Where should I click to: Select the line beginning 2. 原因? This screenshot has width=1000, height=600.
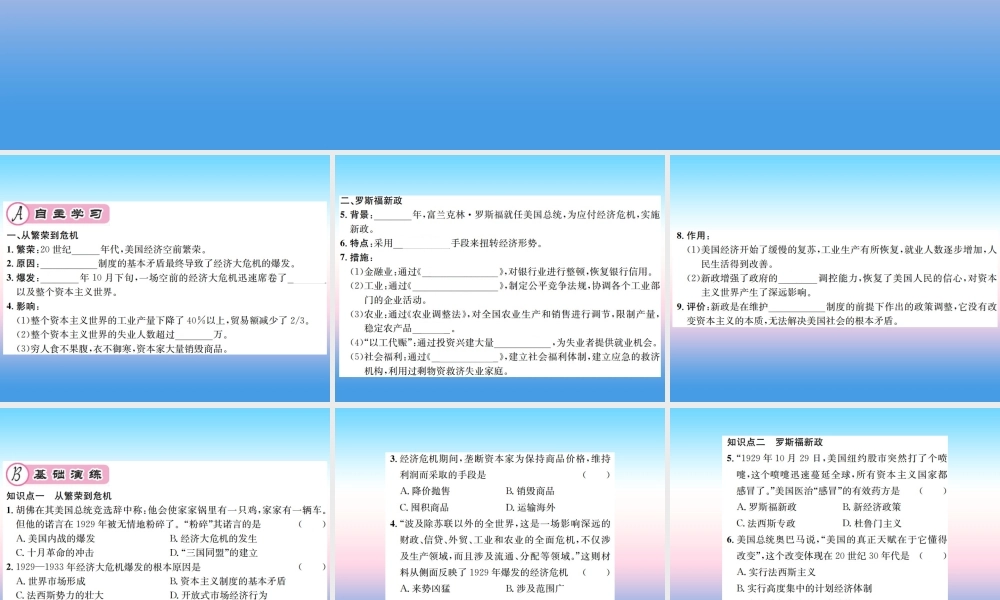click(152, 263)
